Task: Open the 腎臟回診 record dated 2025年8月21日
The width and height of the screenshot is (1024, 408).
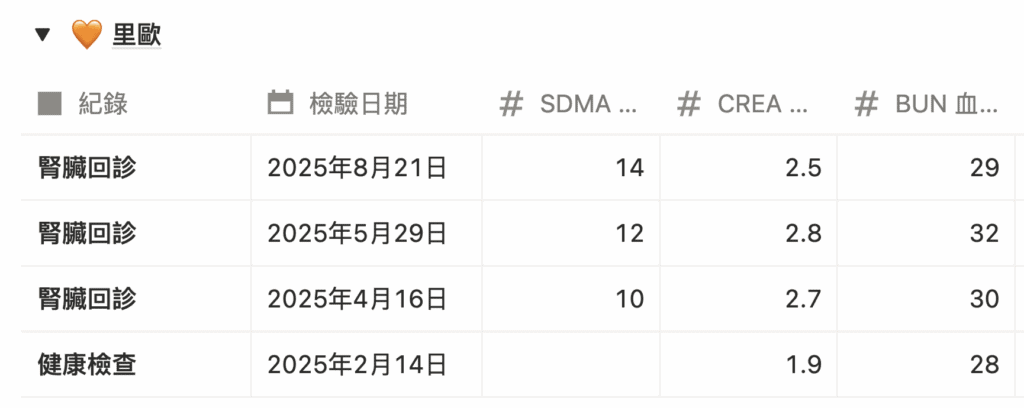Action: pyautogui.click(x=85, y=167)
